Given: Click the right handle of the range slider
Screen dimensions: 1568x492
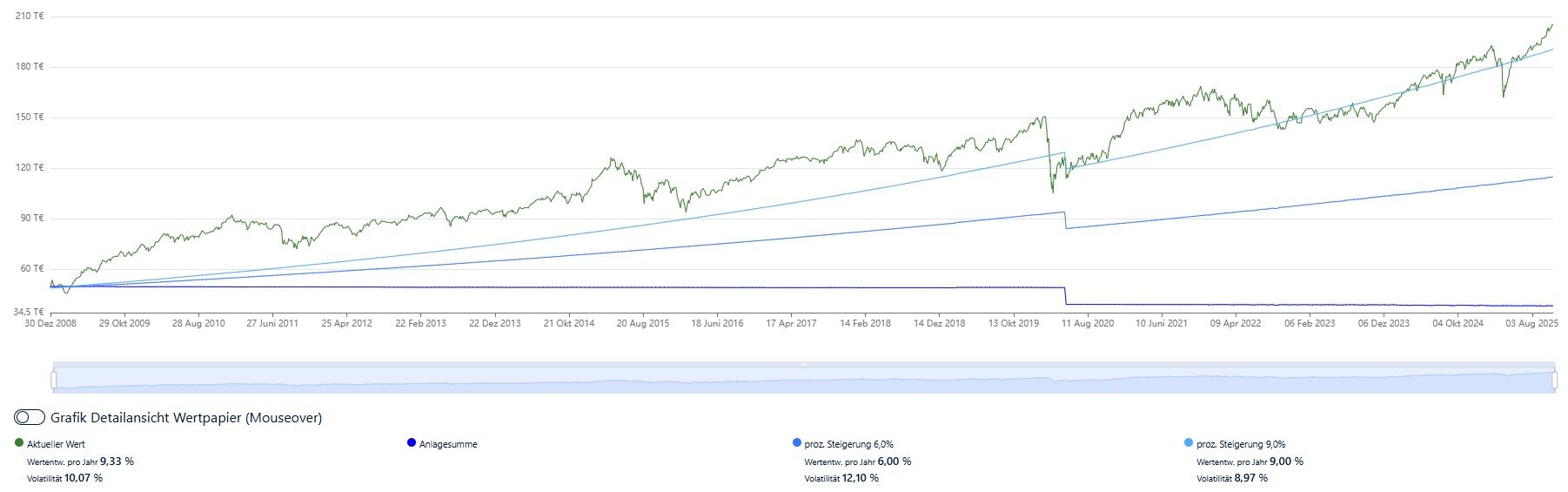Looking at the screenshot, I should [1554, 380].
